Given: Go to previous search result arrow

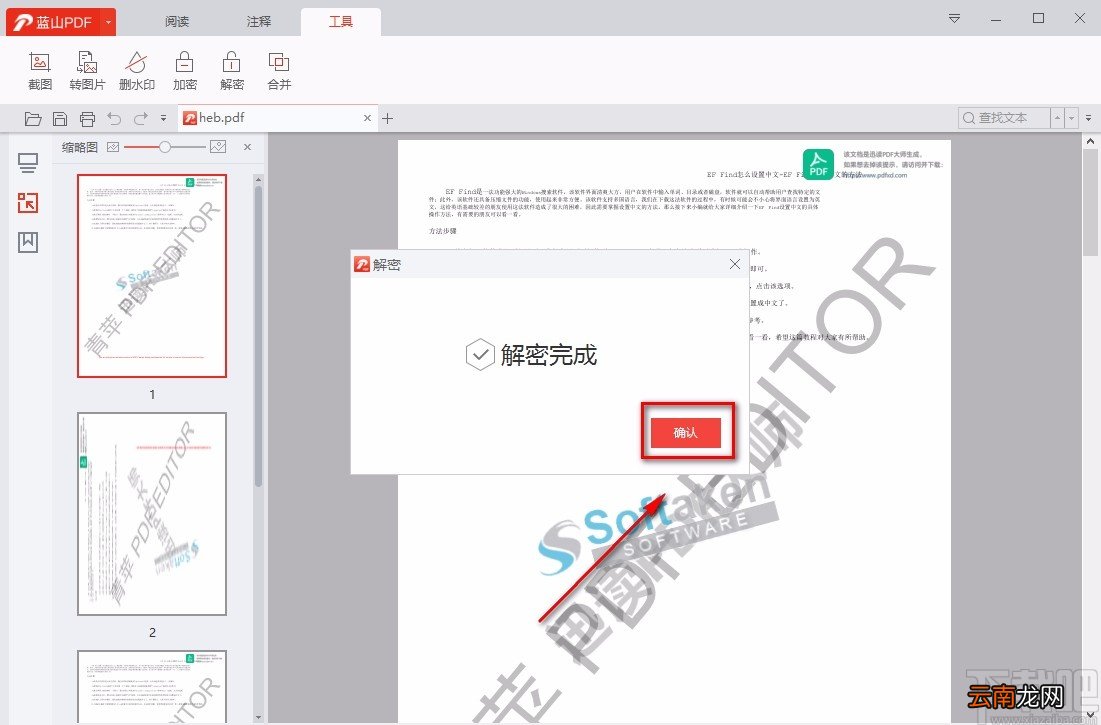Looking at the screenshot, I should pyautogui.click(x=1057, y=118).
